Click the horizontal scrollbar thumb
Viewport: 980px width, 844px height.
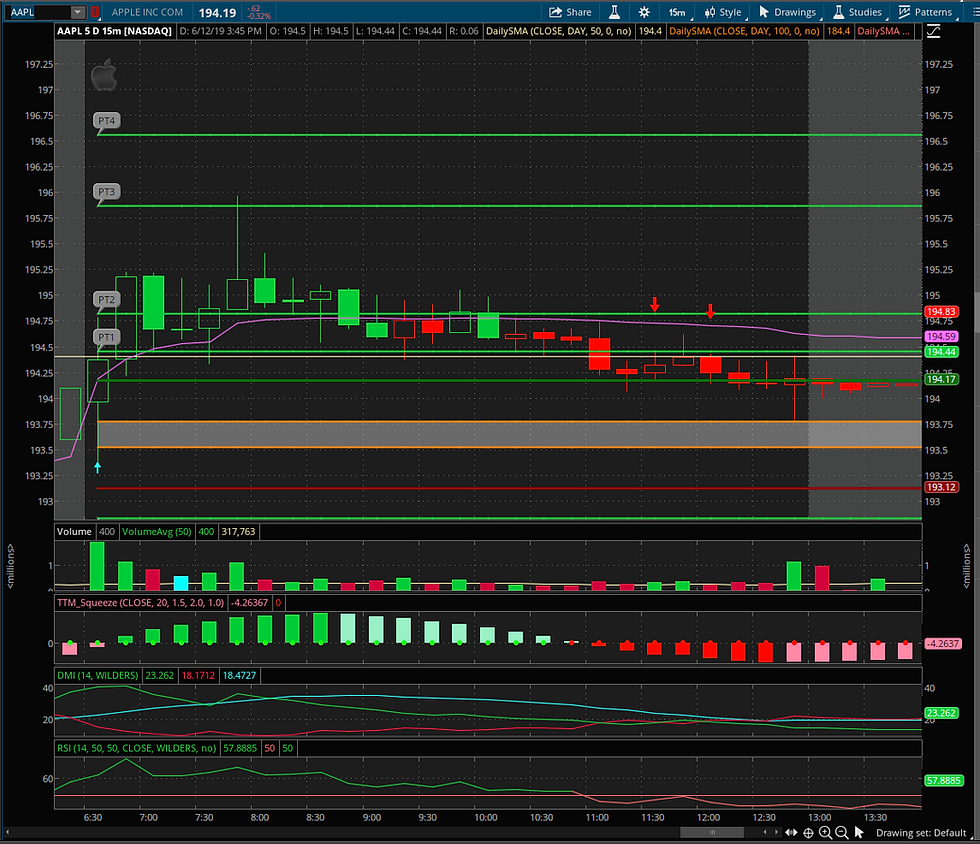pyautogui.click(x=712, y=832)
